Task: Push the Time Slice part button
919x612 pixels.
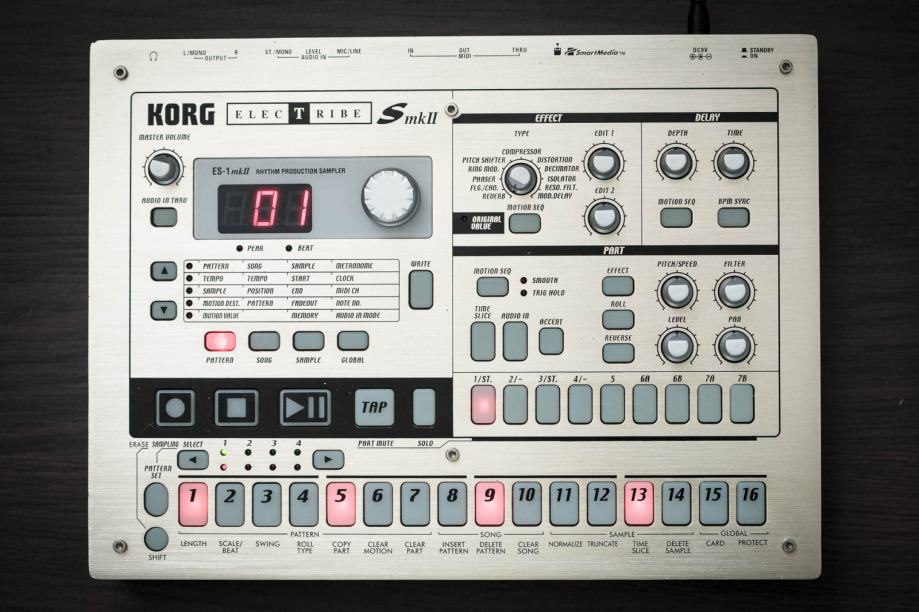Action: 483,341
